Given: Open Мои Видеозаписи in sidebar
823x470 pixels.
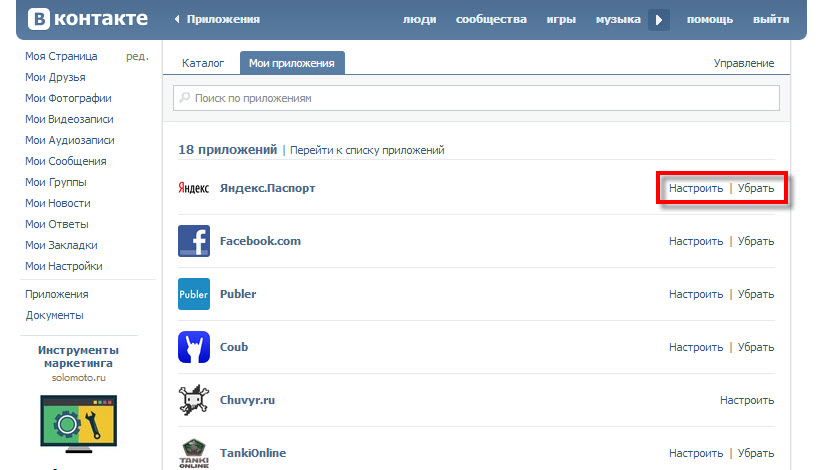Looking at the screenshot, I should coord(69,119).
